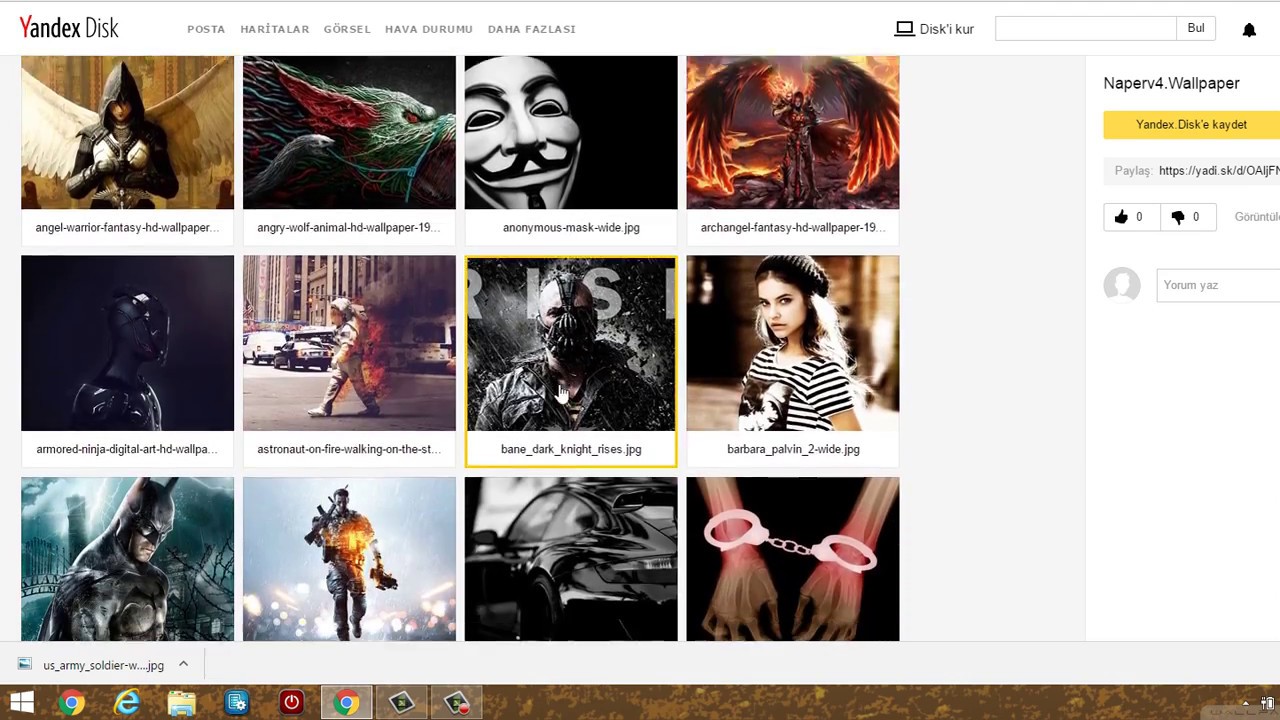Click the Bul search button

[x=1196, y=28]
